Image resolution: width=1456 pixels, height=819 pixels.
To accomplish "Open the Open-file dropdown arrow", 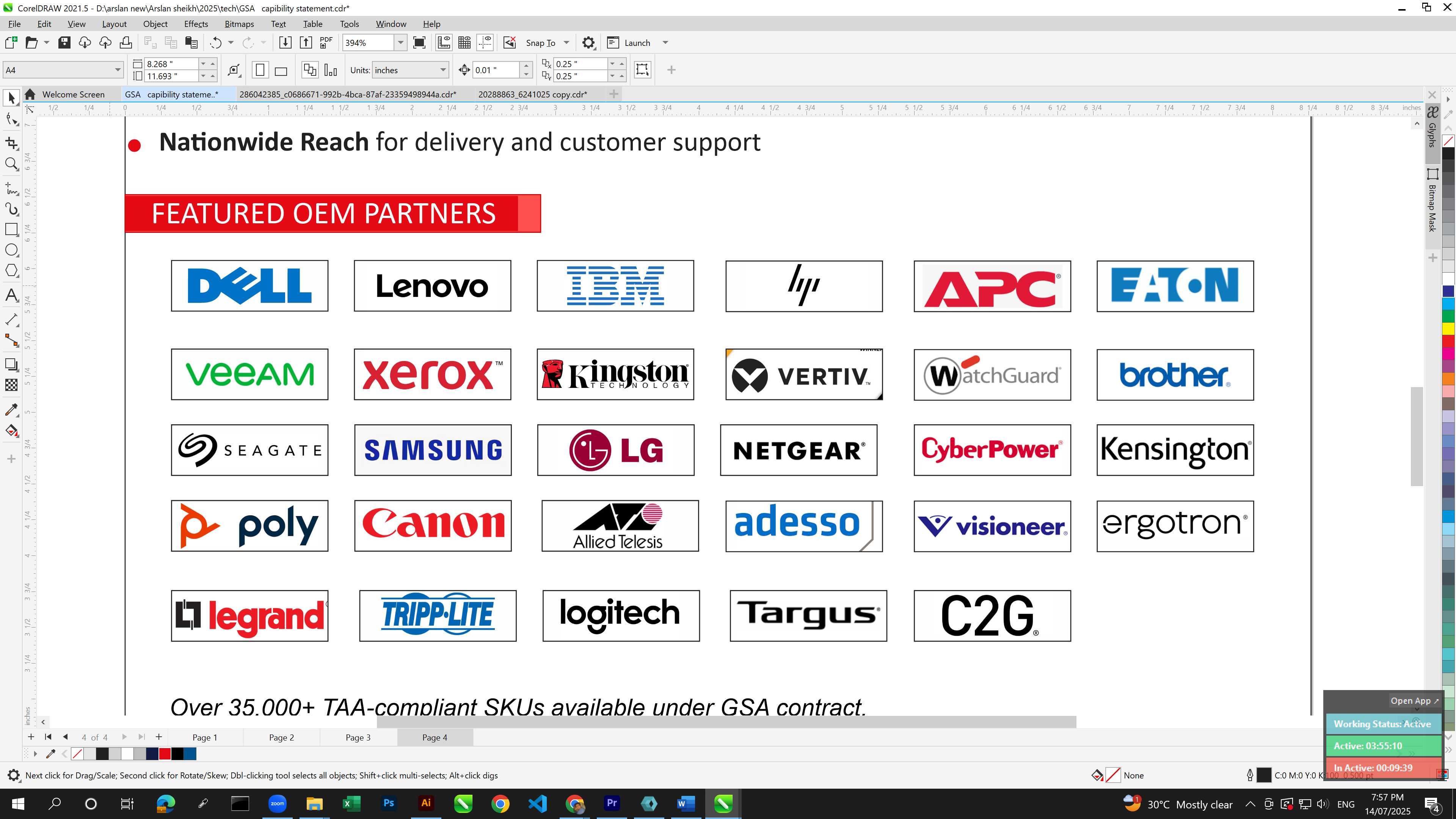I will (x=46, y=42).
